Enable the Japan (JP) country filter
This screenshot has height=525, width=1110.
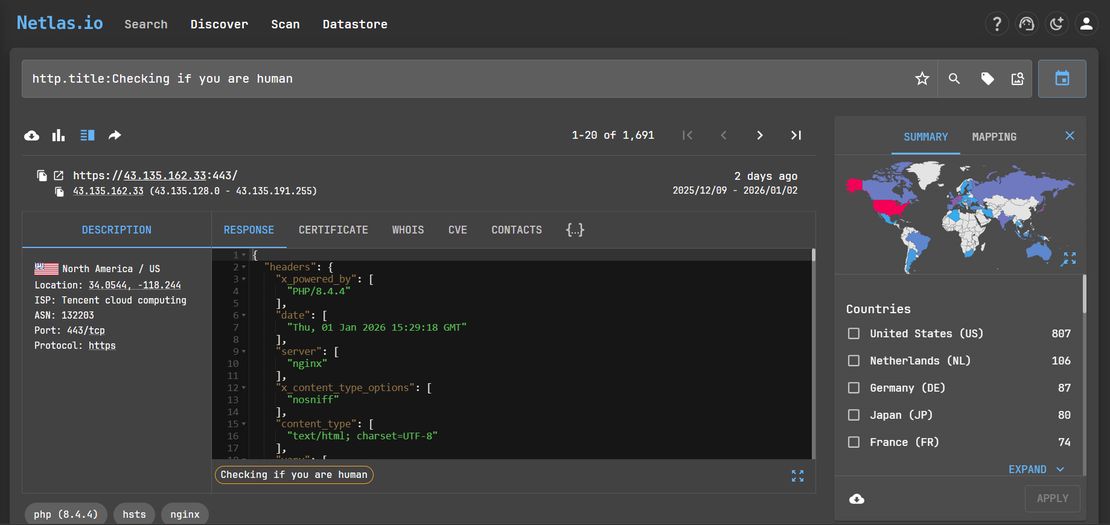[x=854, y=415]
